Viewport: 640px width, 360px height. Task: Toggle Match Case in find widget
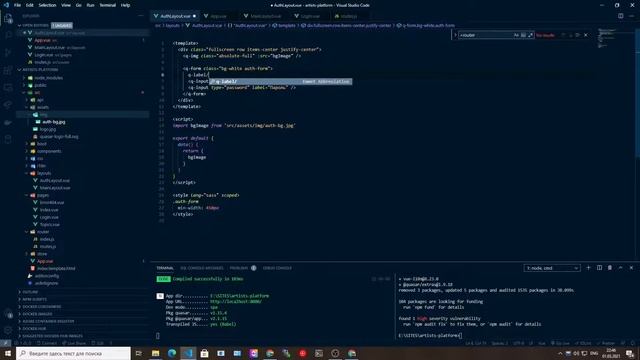pyautogui.click(x=516, y=35)
